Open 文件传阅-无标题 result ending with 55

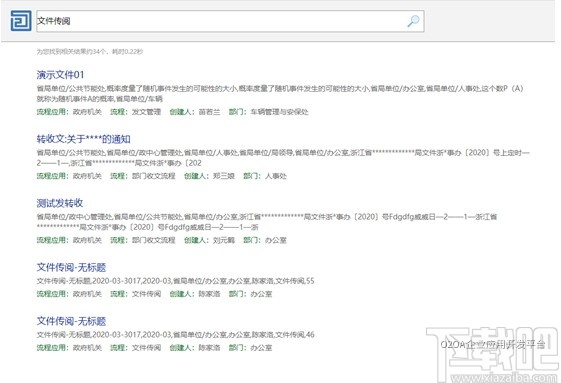(71, 267)
